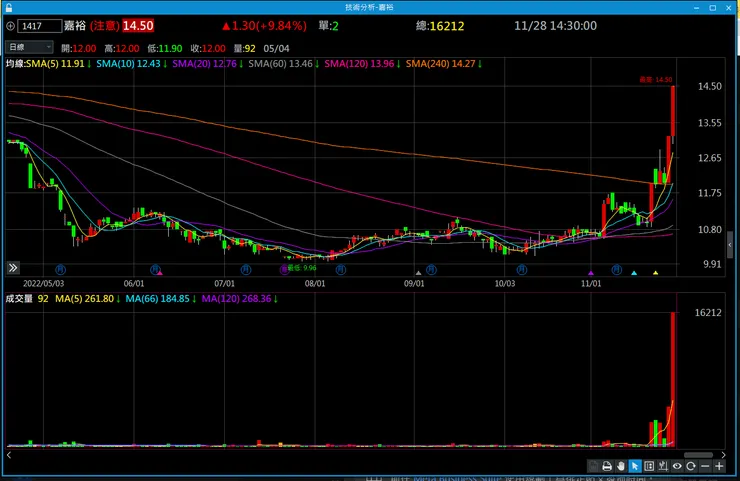The image size is (740, 481).
Task: Open the panel layout icon in the toolbar
Action: point(649,466)
